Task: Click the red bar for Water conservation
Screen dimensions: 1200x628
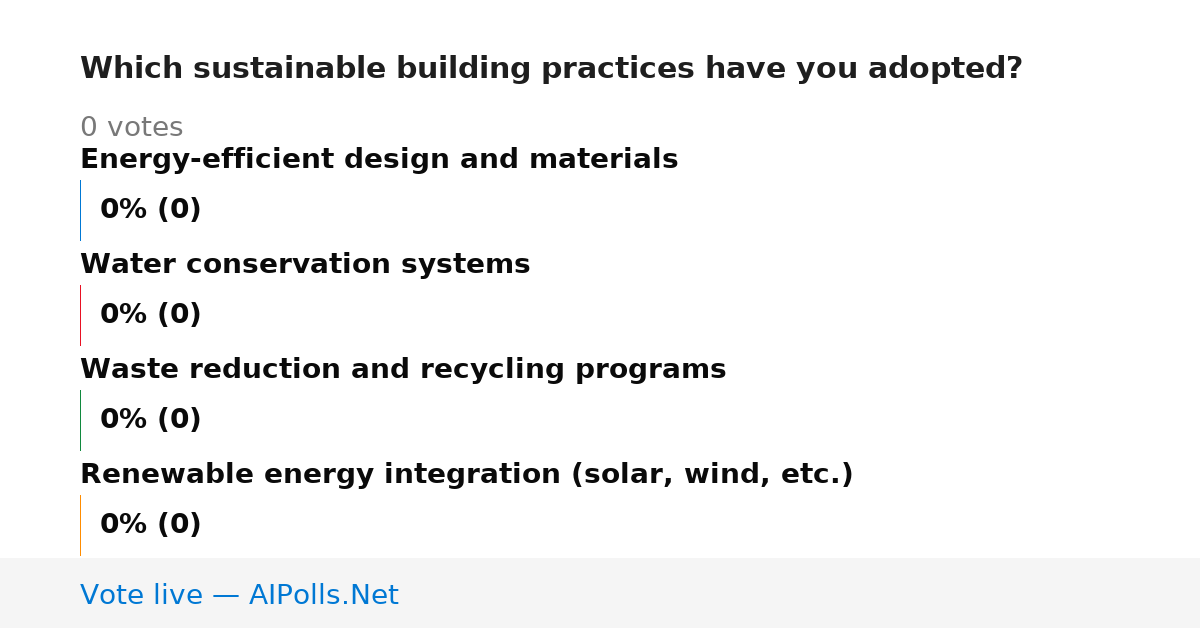Action: pos(80,315)
